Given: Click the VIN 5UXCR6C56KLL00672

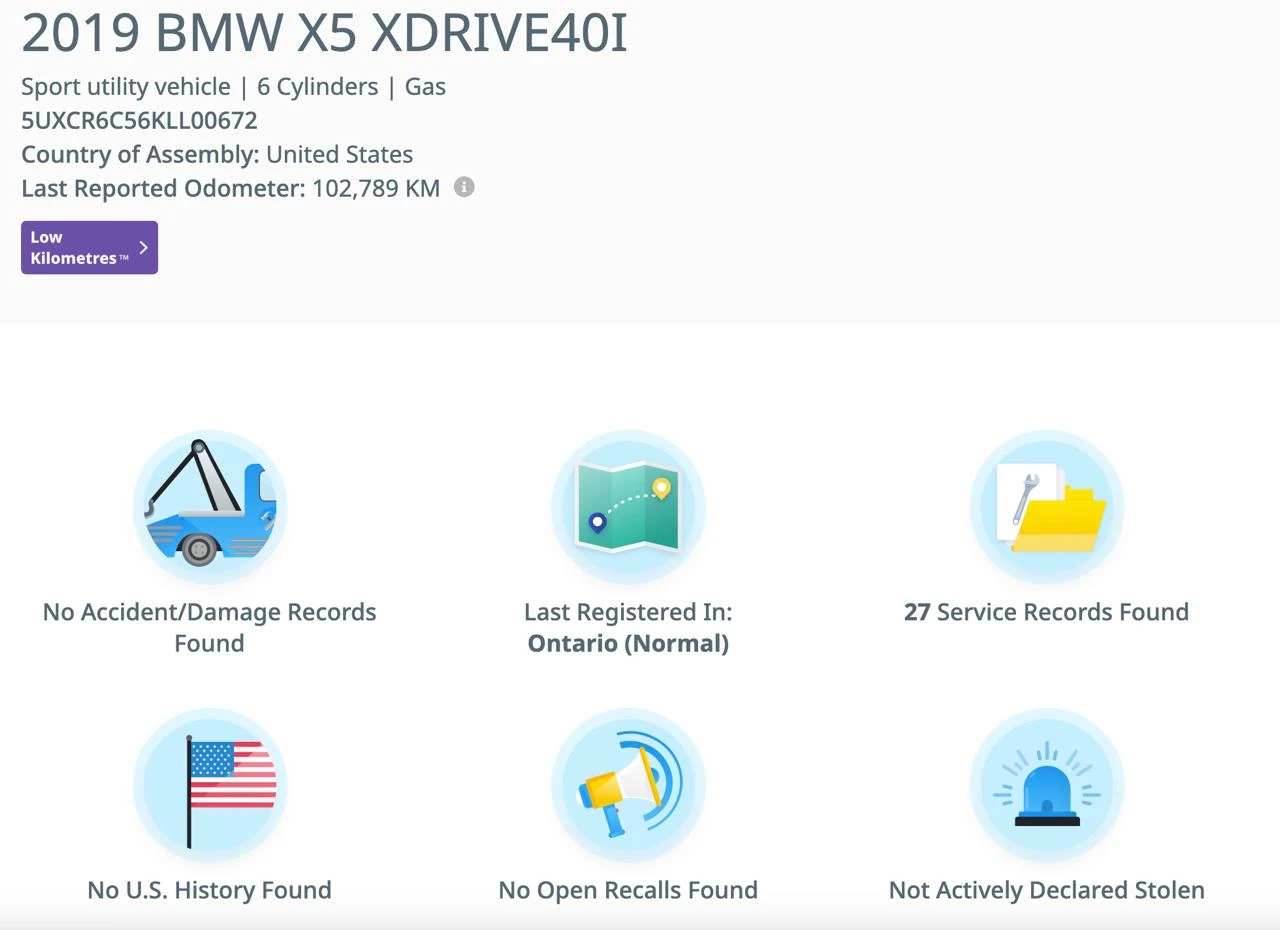Looking at the screenshot, I should click(139, 120).
